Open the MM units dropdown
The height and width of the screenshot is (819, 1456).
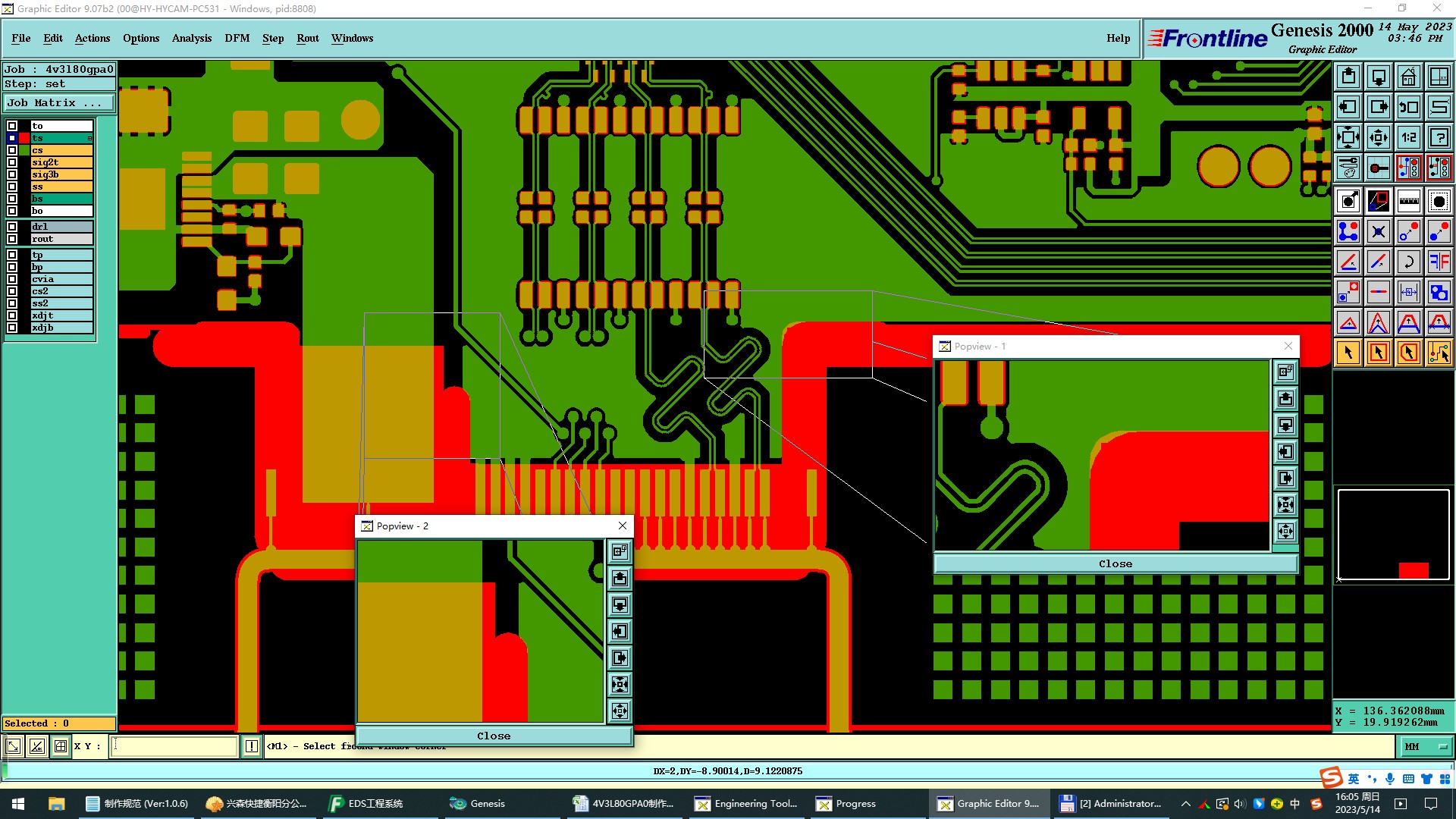tap(1426, 747)
